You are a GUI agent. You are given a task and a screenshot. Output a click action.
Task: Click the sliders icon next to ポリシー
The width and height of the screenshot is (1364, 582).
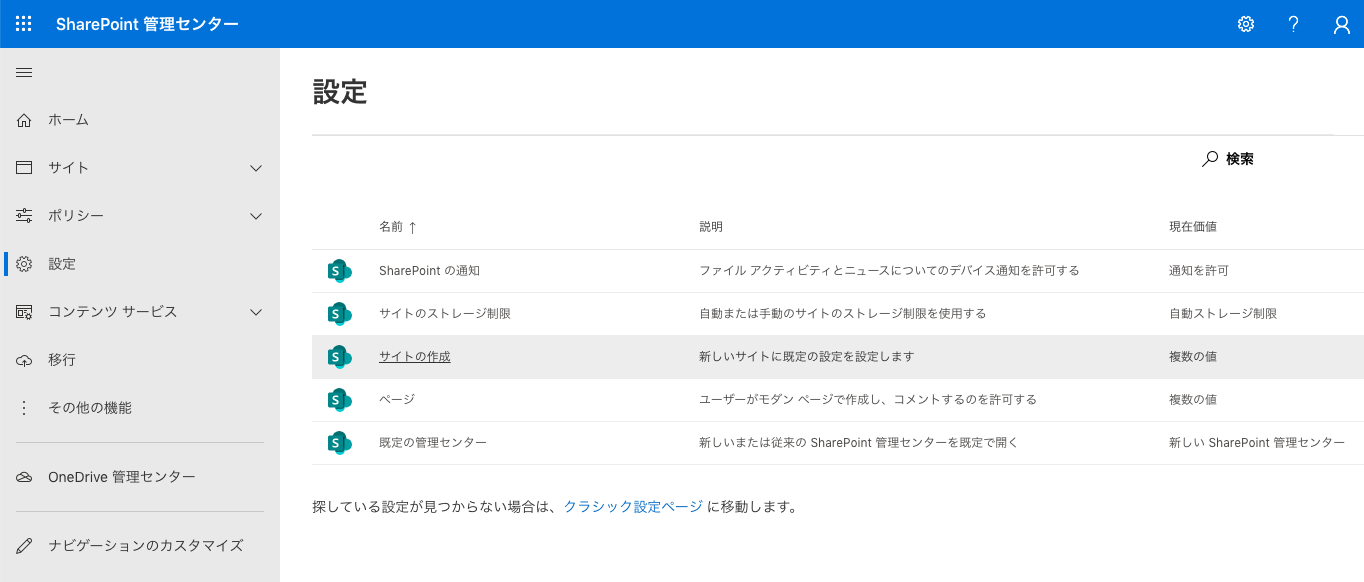[25, 216]
